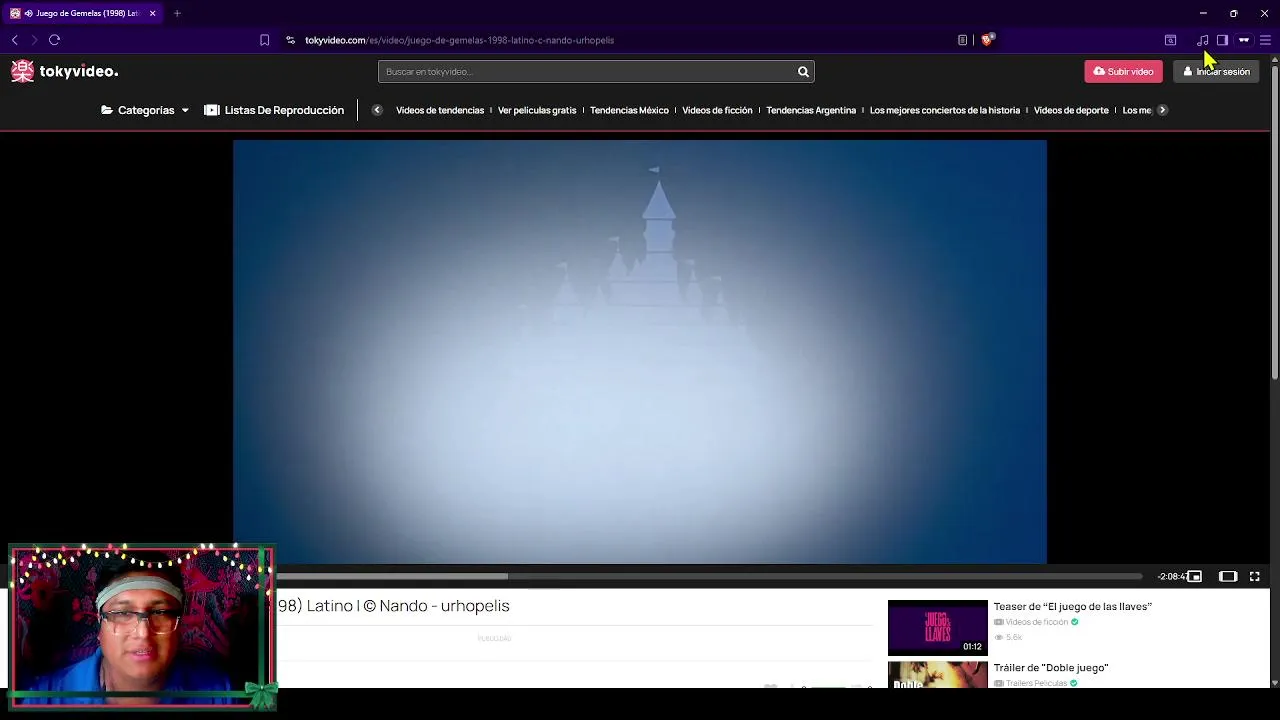Click the video title Latino Nando urhopelis
This screenshot has width=1280, height=720.
coord(393,606)
